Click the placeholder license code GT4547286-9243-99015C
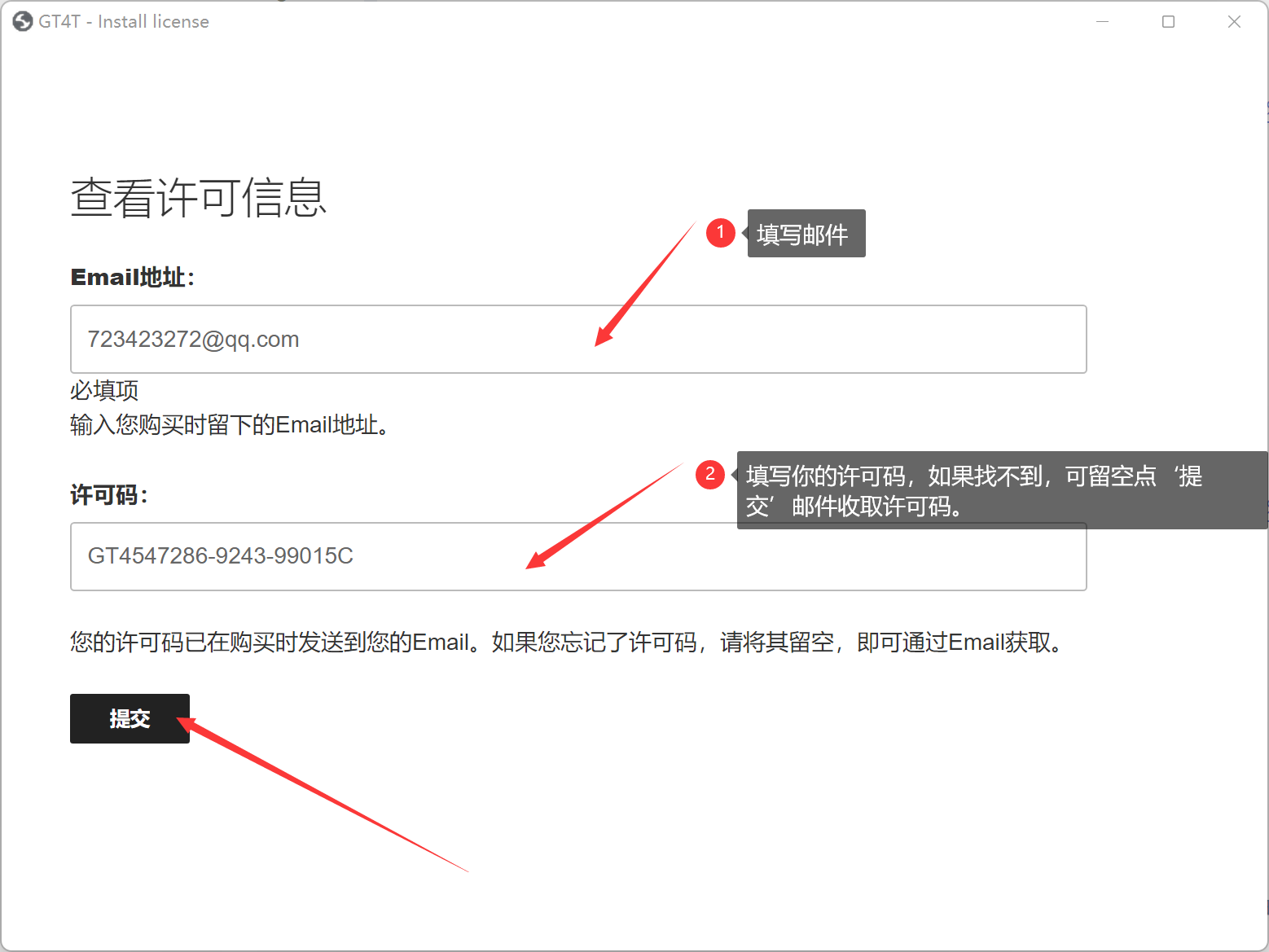 (220, 557)
